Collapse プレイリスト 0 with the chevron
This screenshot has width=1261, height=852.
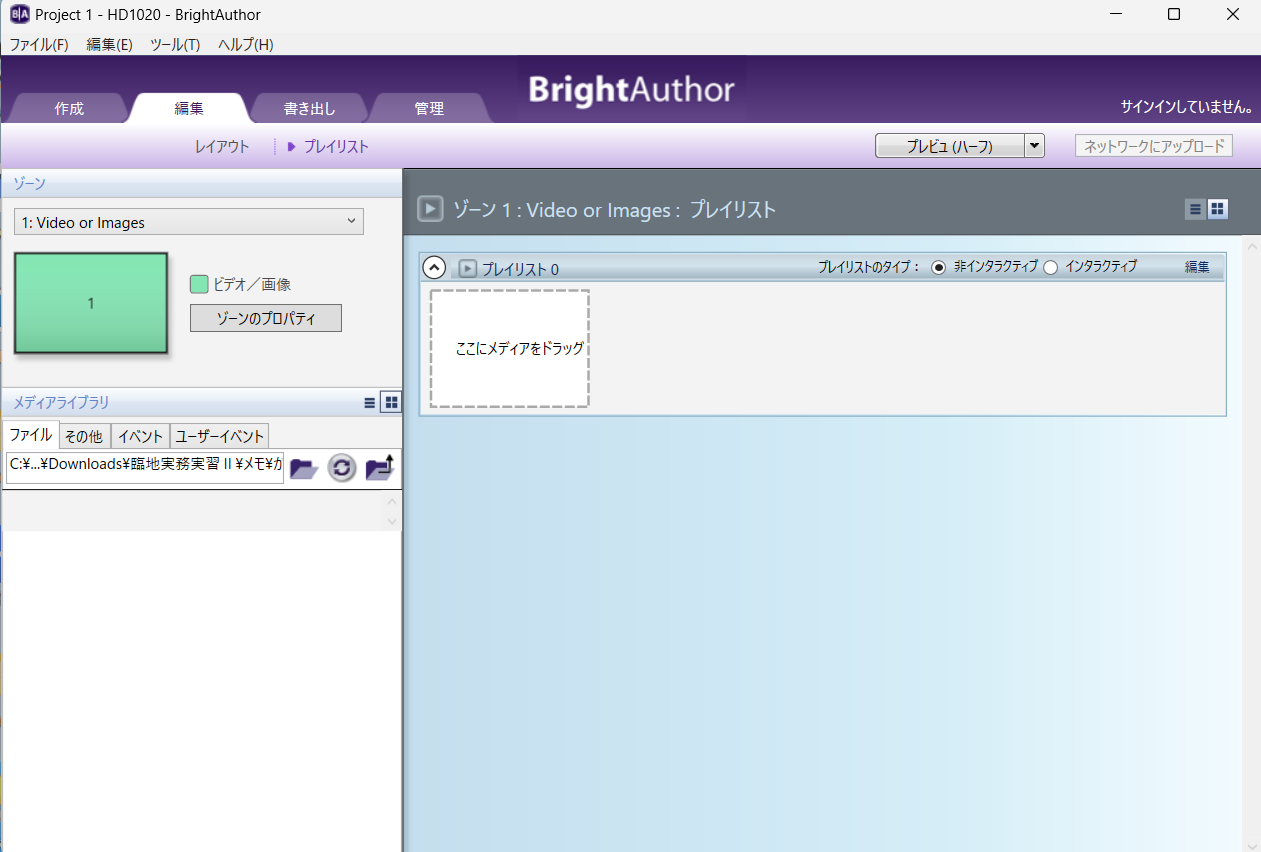[433, 267]
